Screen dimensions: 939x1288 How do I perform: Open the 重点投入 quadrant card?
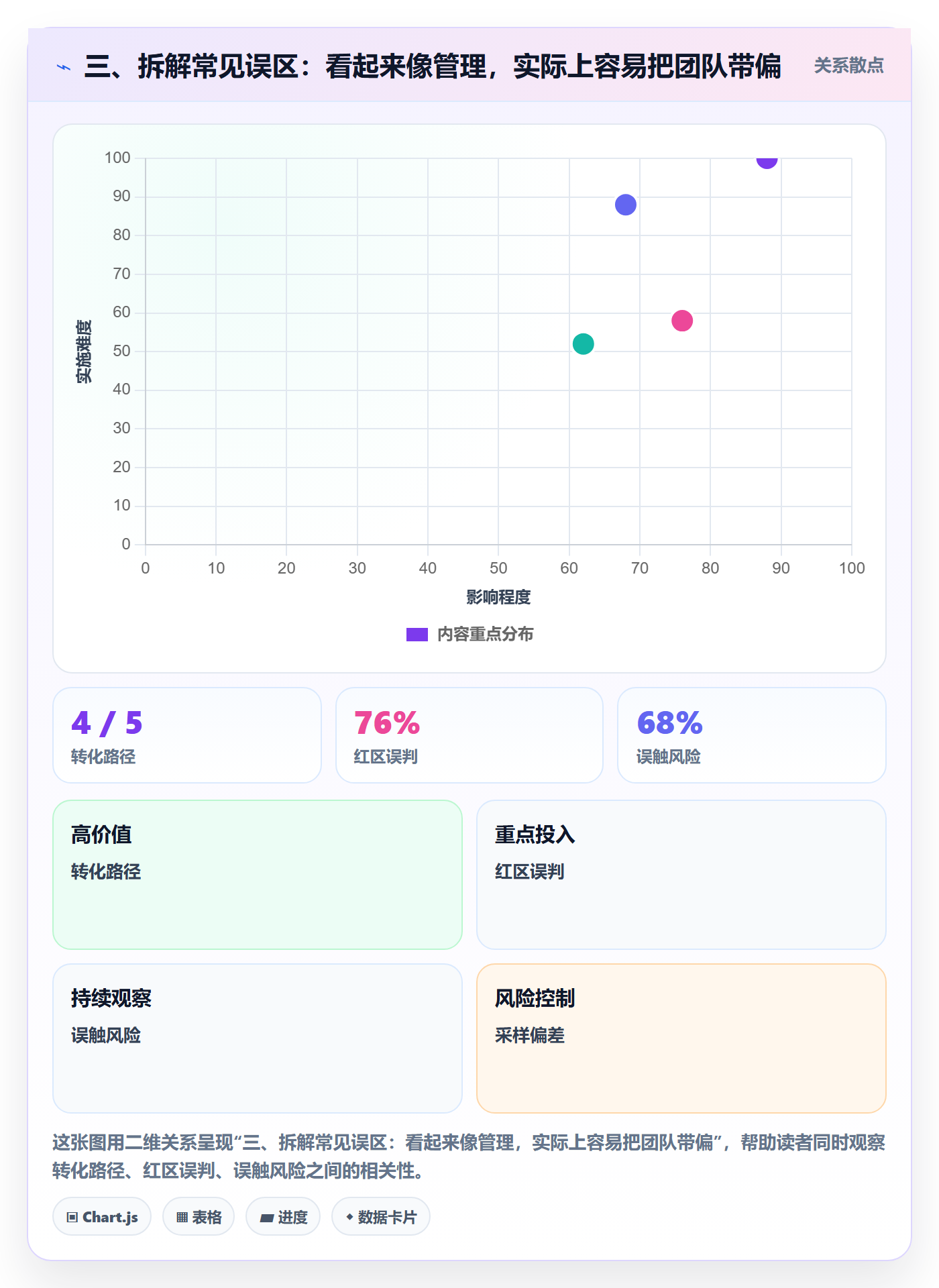click(681, 875)
